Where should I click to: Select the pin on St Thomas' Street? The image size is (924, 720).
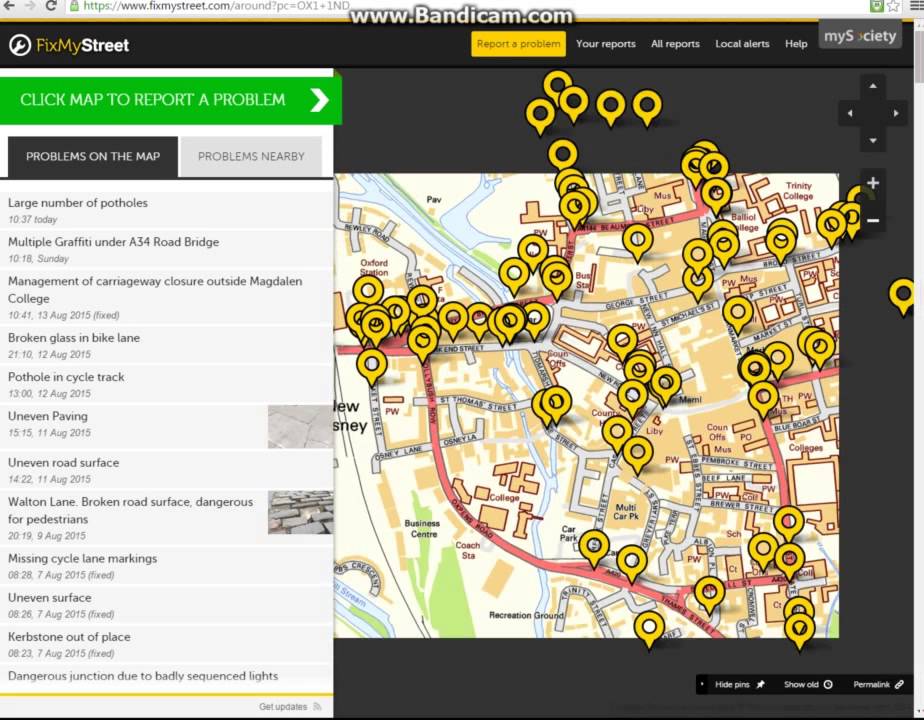556,405
